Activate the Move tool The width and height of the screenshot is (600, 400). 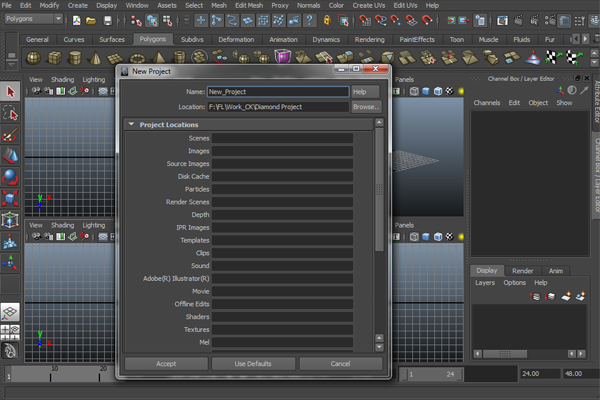tap(10, 156)
